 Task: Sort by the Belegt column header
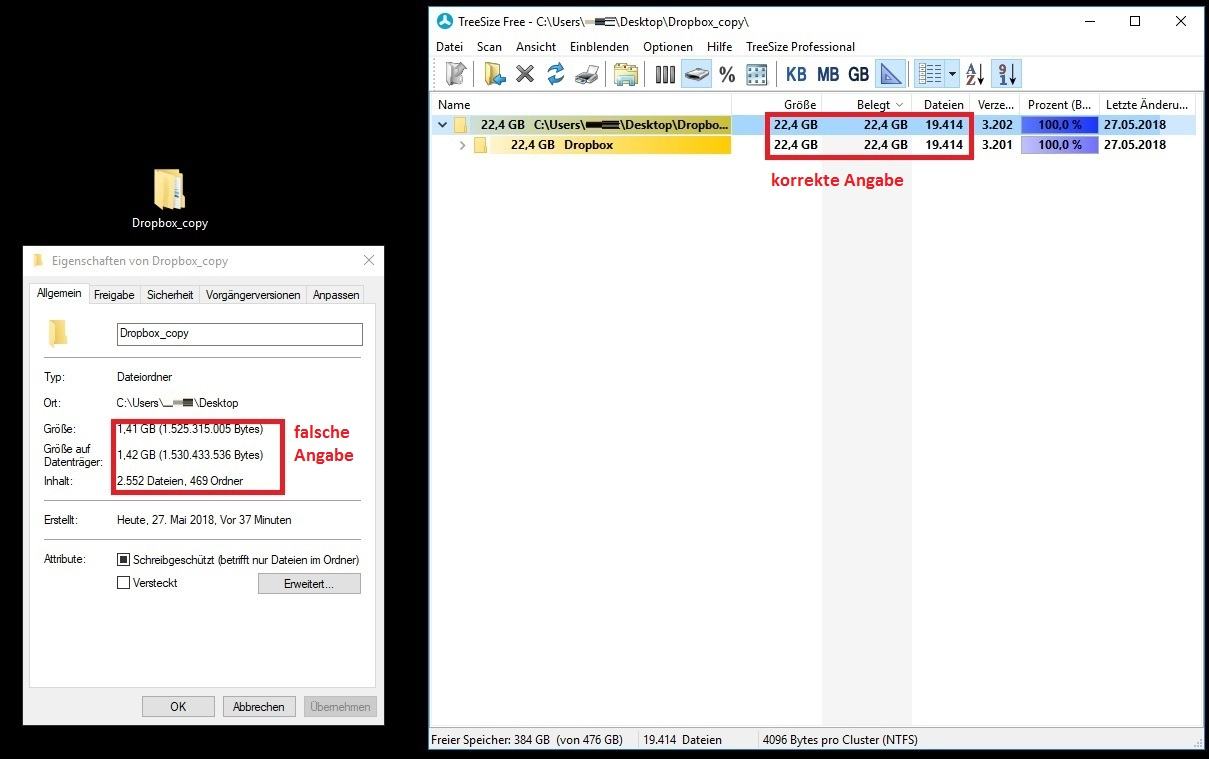867,104
